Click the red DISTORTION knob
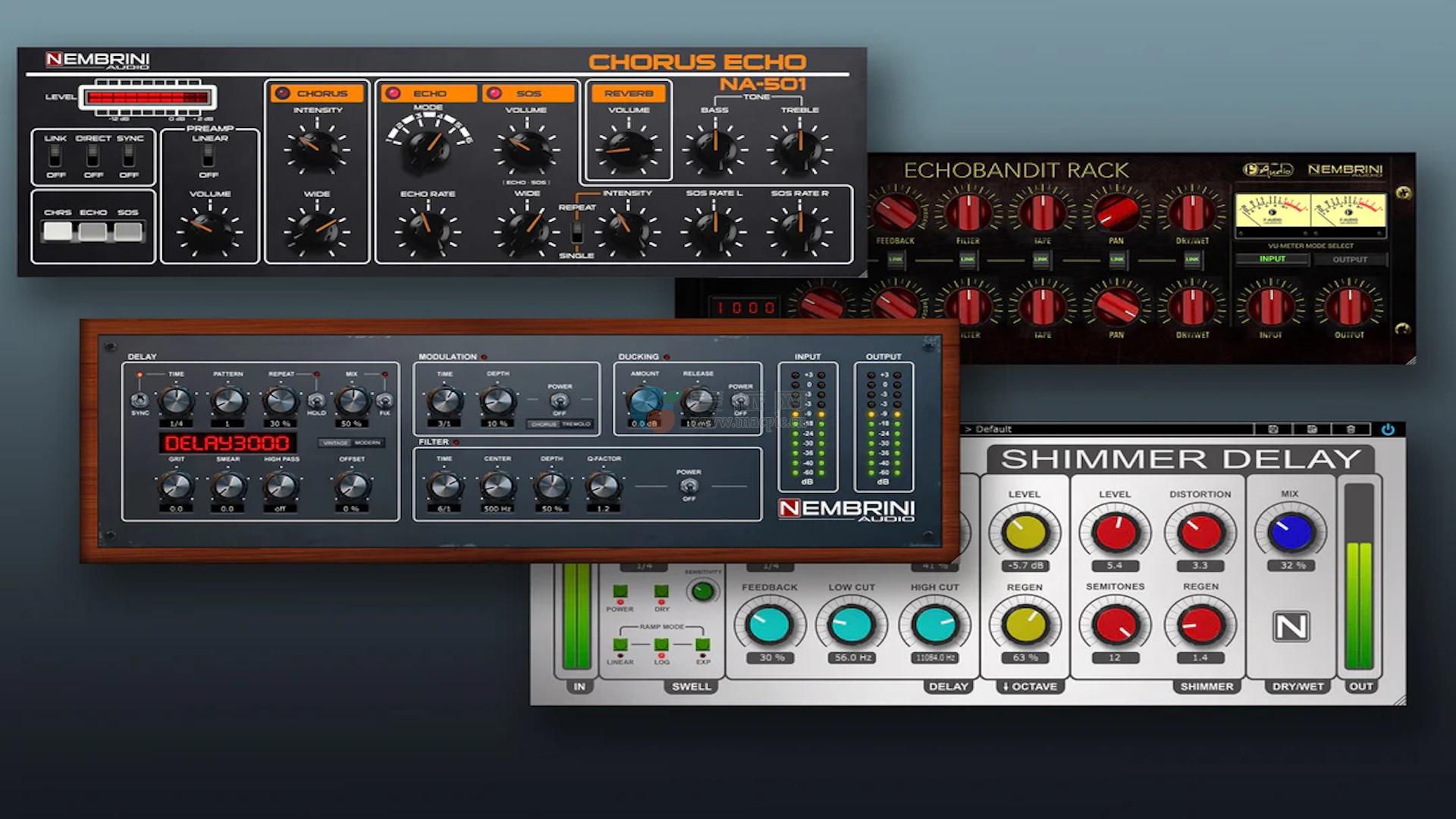 [1200, 532]
